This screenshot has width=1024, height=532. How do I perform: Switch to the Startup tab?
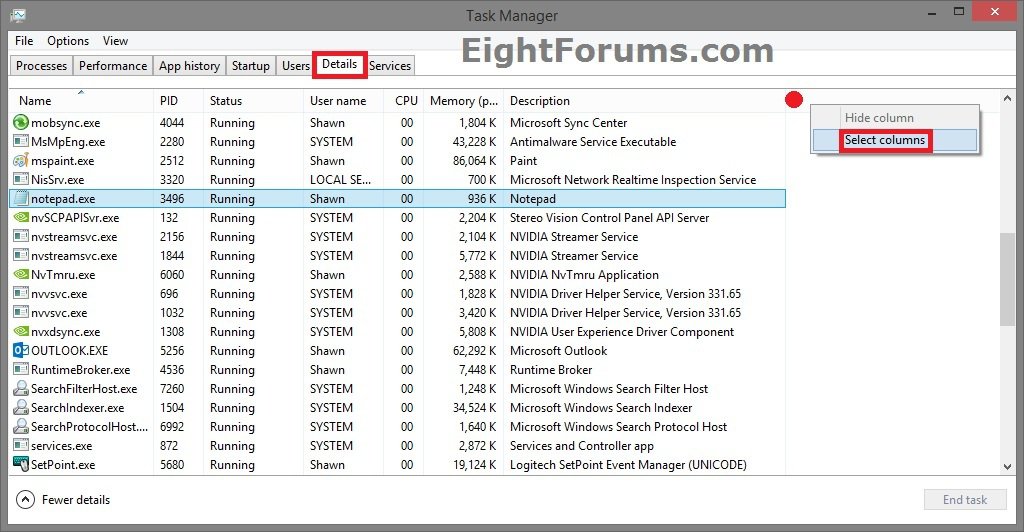[x=251, y=65]
